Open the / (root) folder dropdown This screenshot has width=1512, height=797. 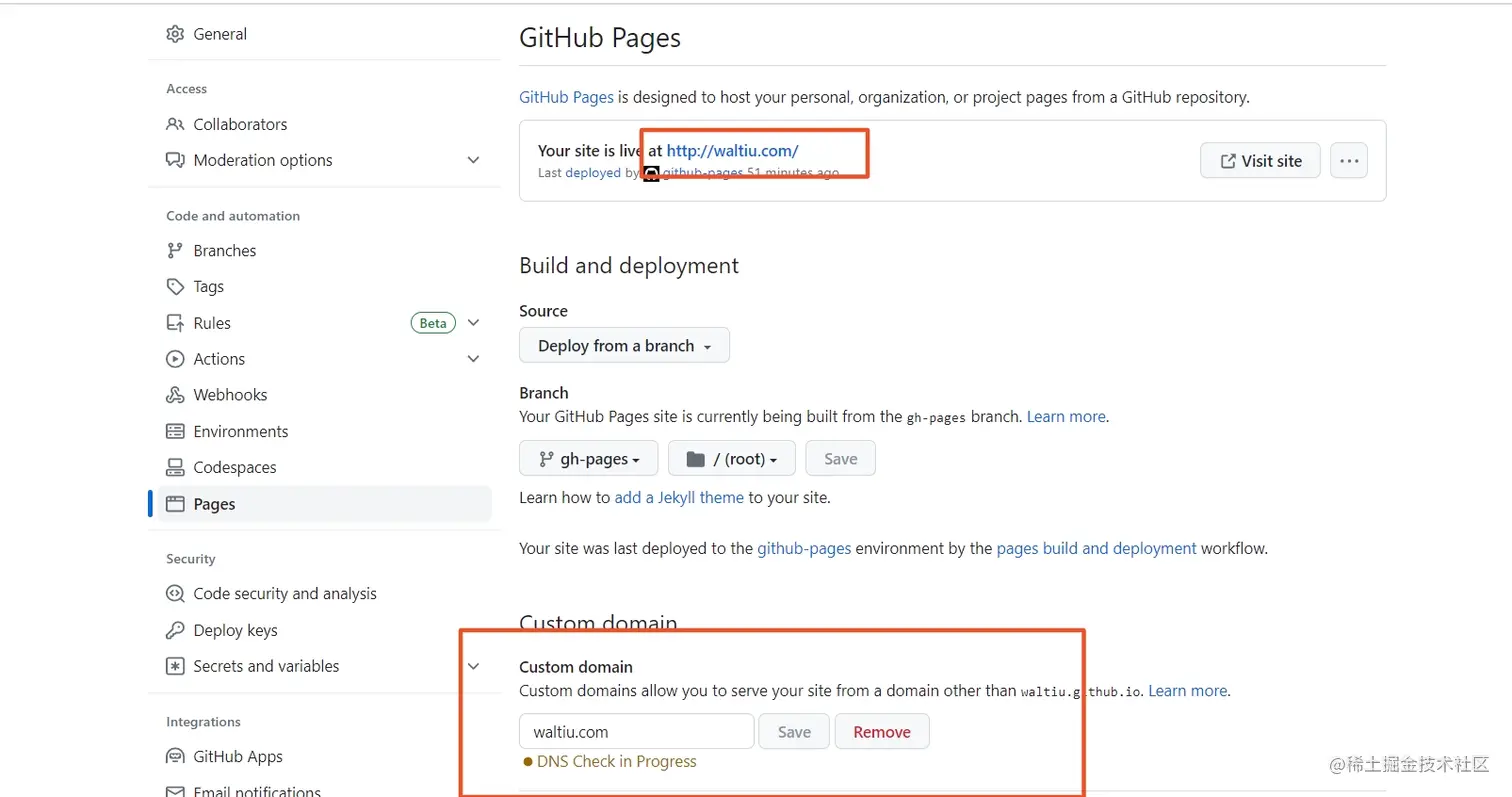pyautogui.click(x=731, y=458)
